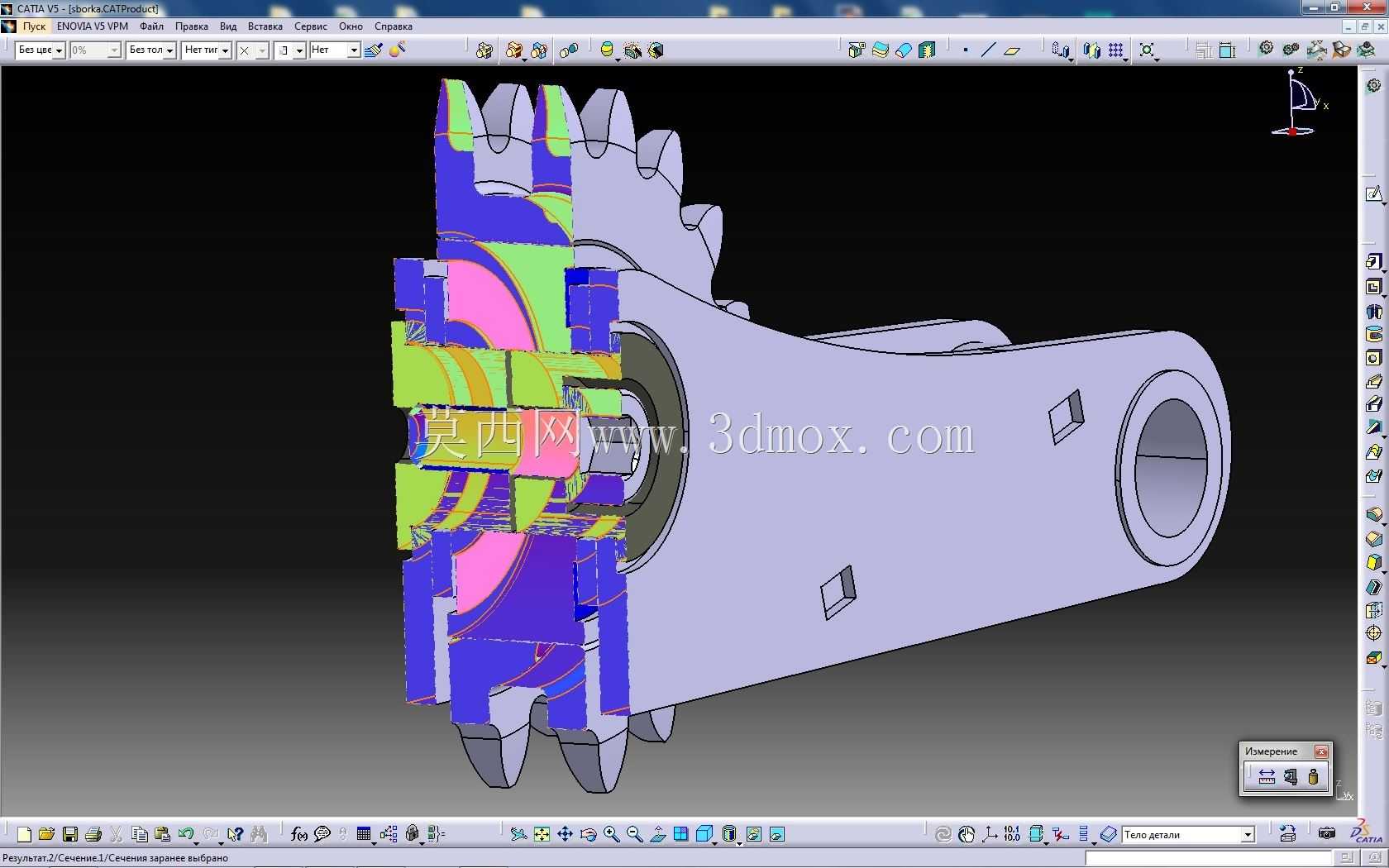Click the New file icon
The image size is (1389, 868).
click(x=24, y=834)
